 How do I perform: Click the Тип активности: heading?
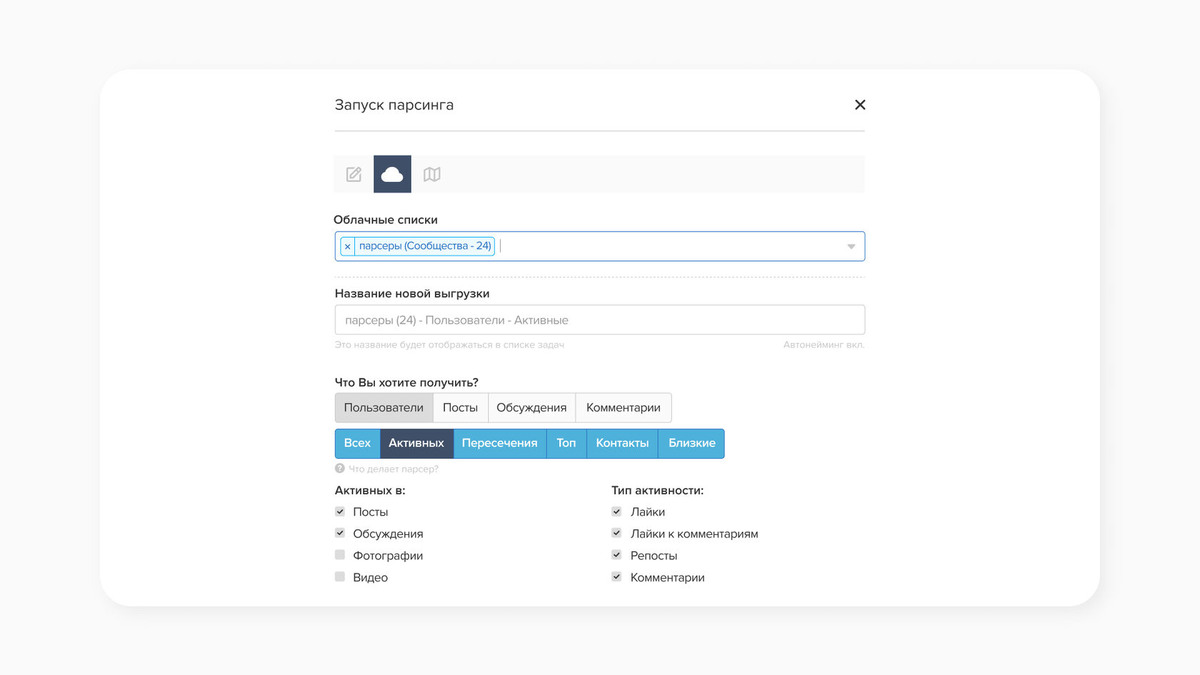click(x=658, y=491)
